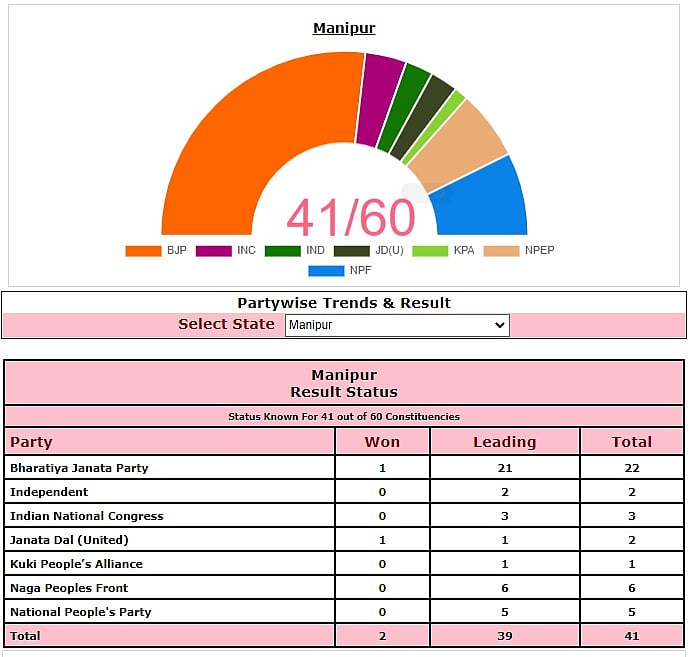Screen dimensions: 690x657
Task: Click Kuki People's Alliance in the table
Action: [76, 564]
